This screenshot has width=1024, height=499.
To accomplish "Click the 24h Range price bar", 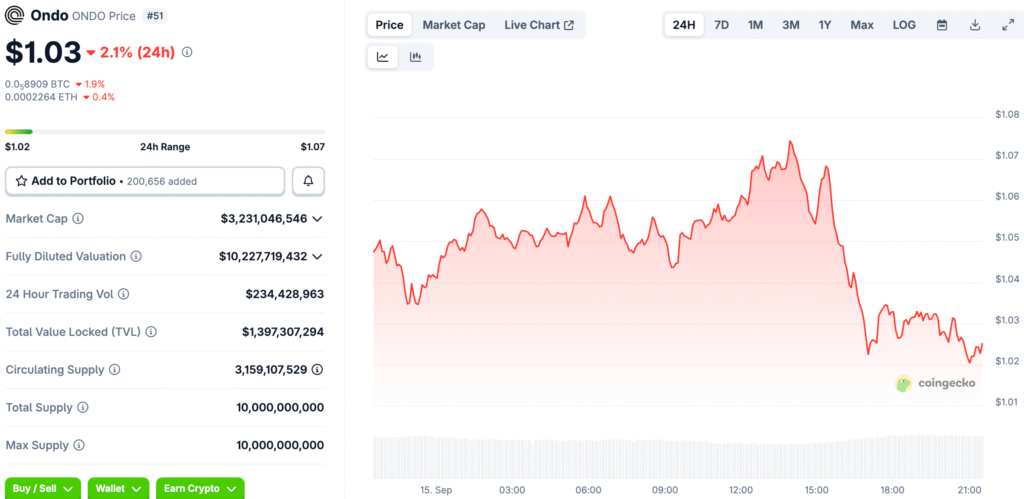I will click(164, 131).
